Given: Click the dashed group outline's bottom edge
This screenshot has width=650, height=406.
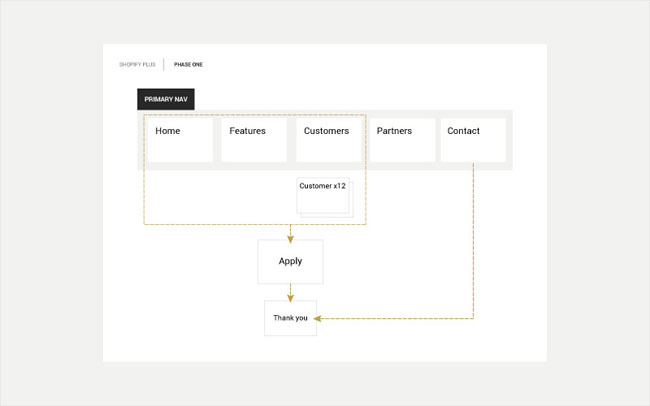Looking at the screenshot, I should coord(220,224).
